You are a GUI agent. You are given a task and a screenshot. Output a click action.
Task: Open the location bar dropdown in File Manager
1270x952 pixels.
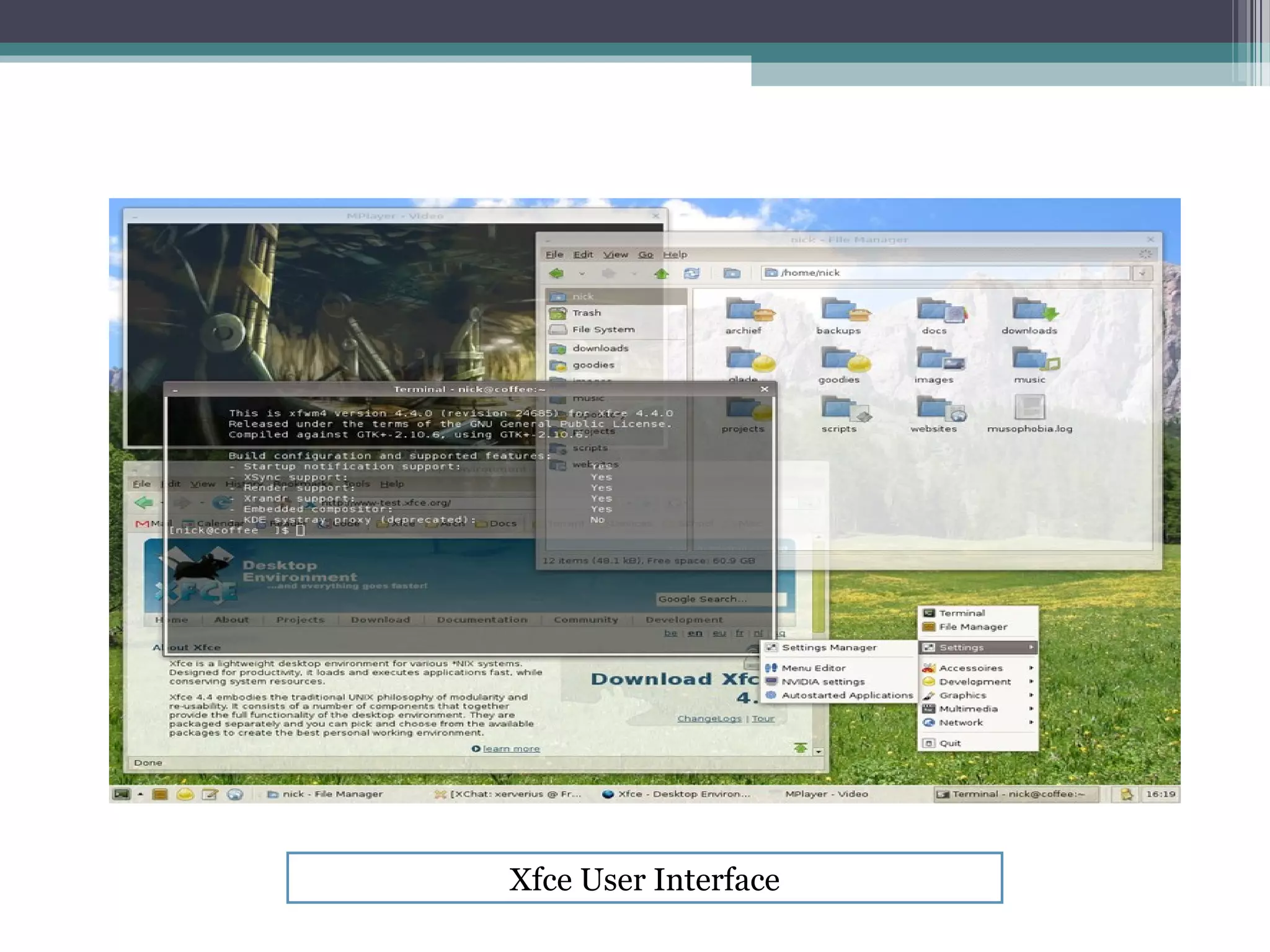(x=1142, y=273)
